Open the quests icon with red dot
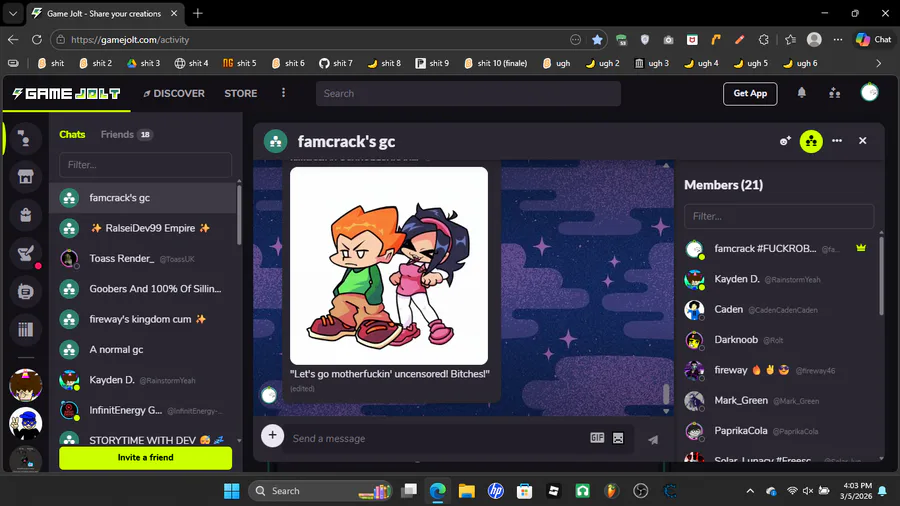 pyautogui.click(x=25, y=253)
